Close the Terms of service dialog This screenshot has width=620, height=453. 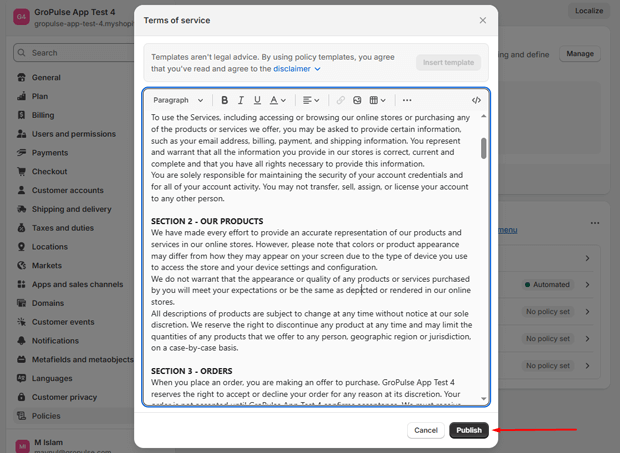point(482,20)
